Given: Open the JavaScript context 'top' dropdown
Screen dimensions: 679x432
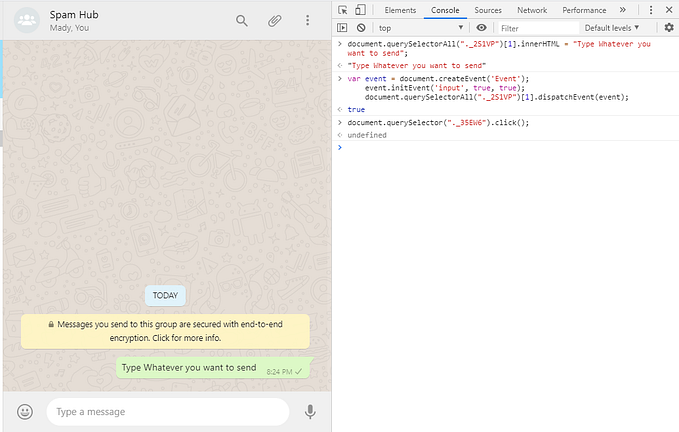Looking at the screenshot, I should tap(421, 28).
